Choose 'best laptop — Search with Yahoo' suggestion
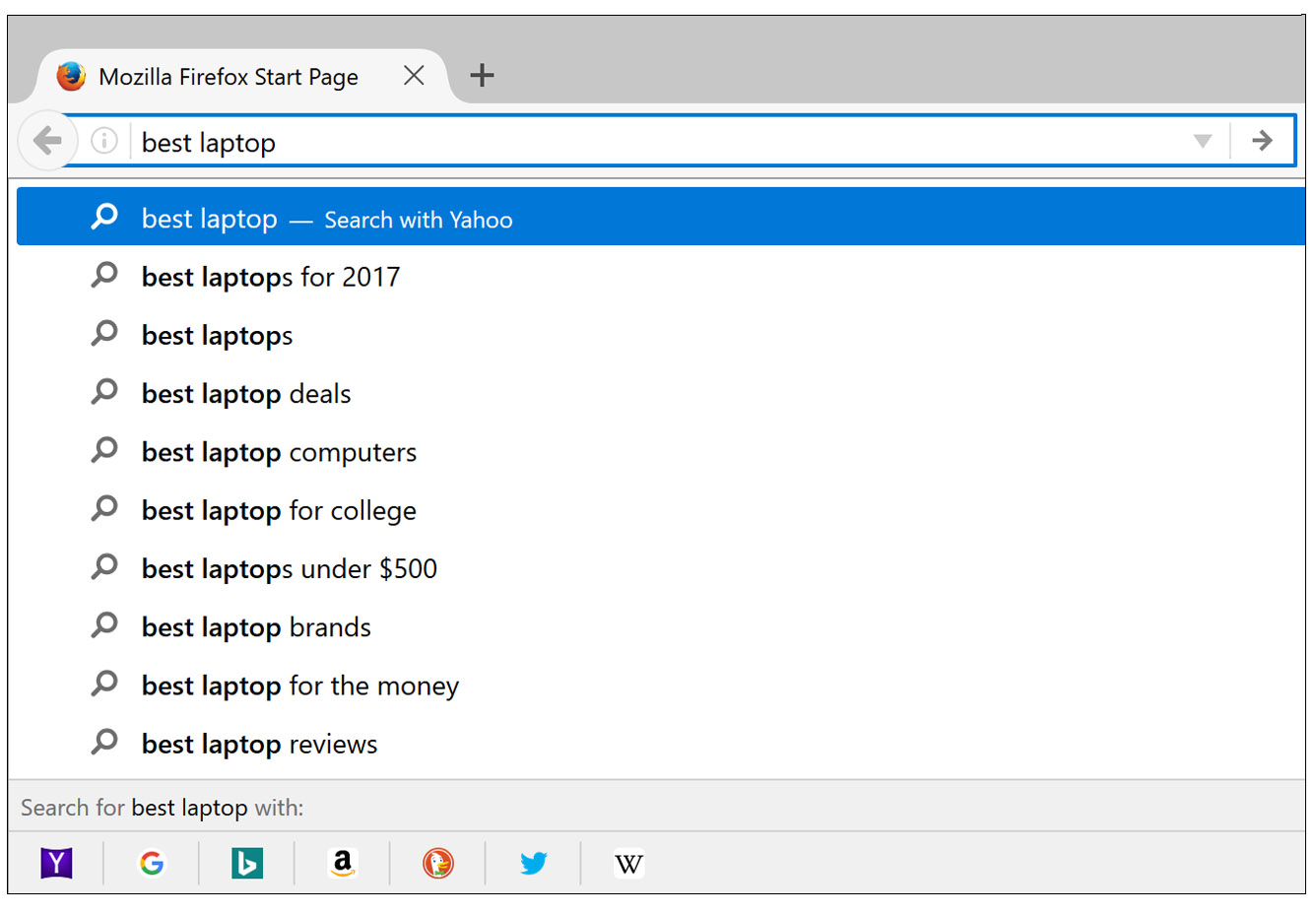1316x914 pixels. [326, 219]
